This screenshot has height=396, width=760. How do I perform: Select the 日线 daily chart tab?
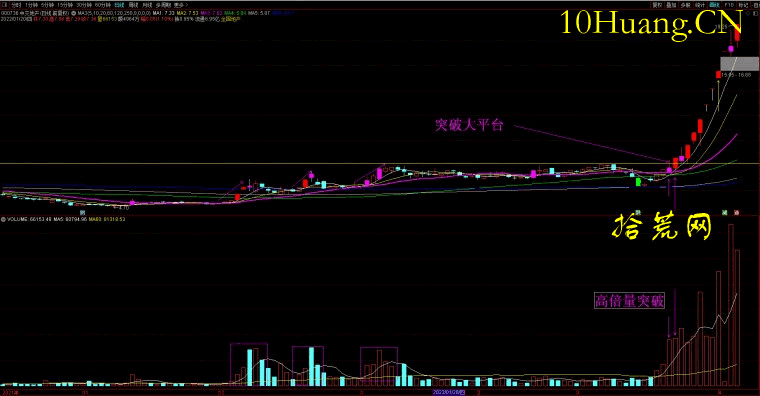pos(119,5)
